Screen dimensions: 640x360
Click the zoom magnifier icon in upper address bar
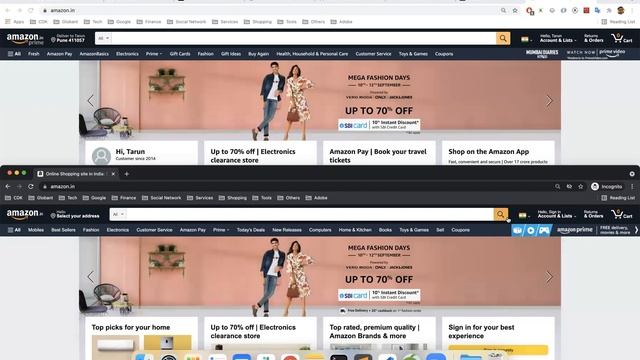(x=503, y=11)
